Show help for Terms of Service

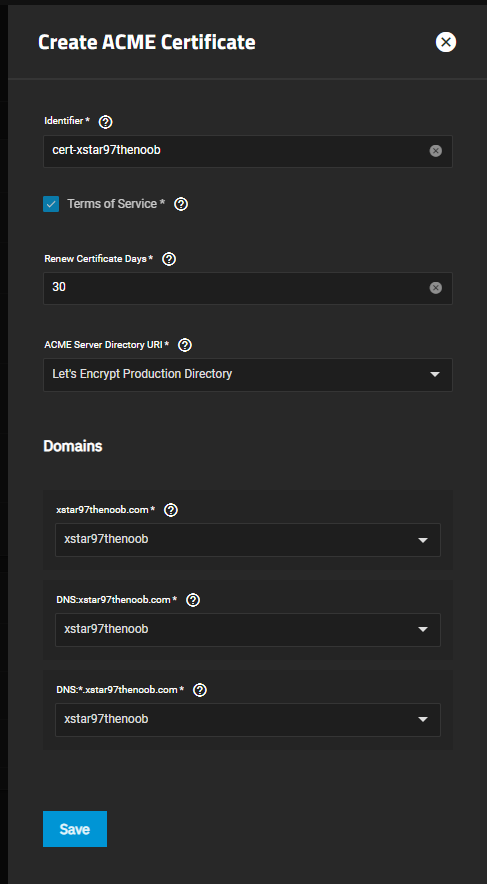pos(181,204)
